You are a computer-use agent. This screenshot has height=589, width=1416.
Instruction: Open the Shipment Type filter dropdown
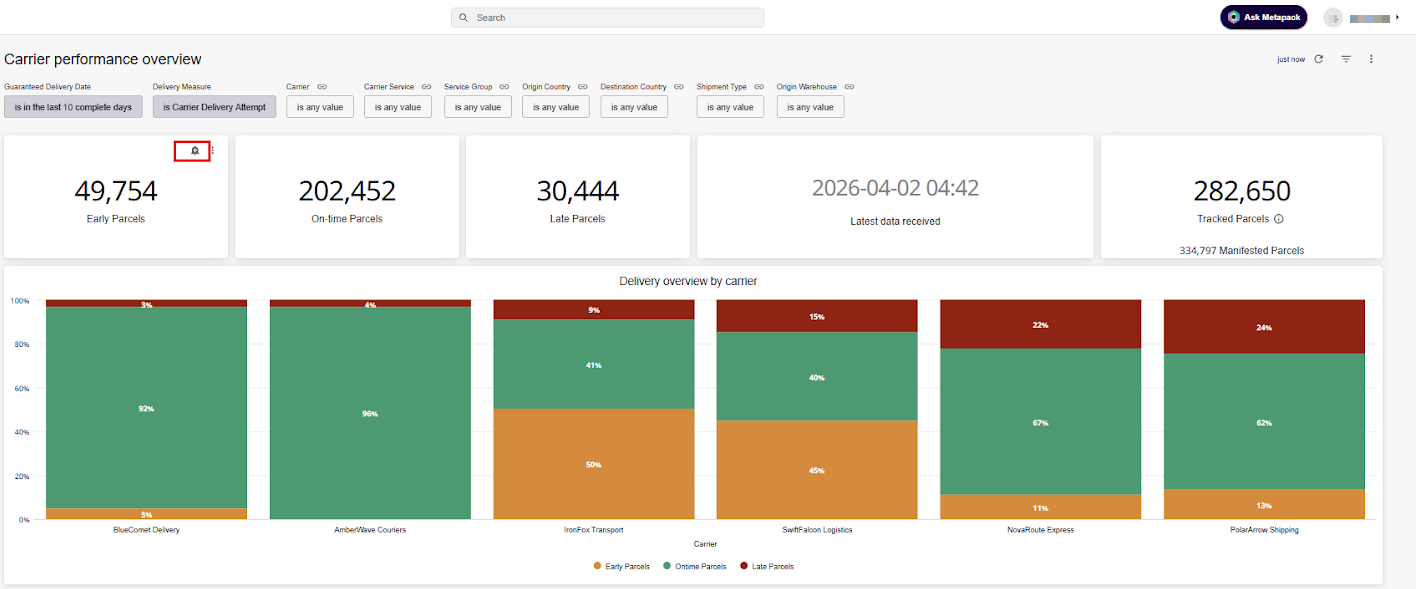(x=729, y=106)
